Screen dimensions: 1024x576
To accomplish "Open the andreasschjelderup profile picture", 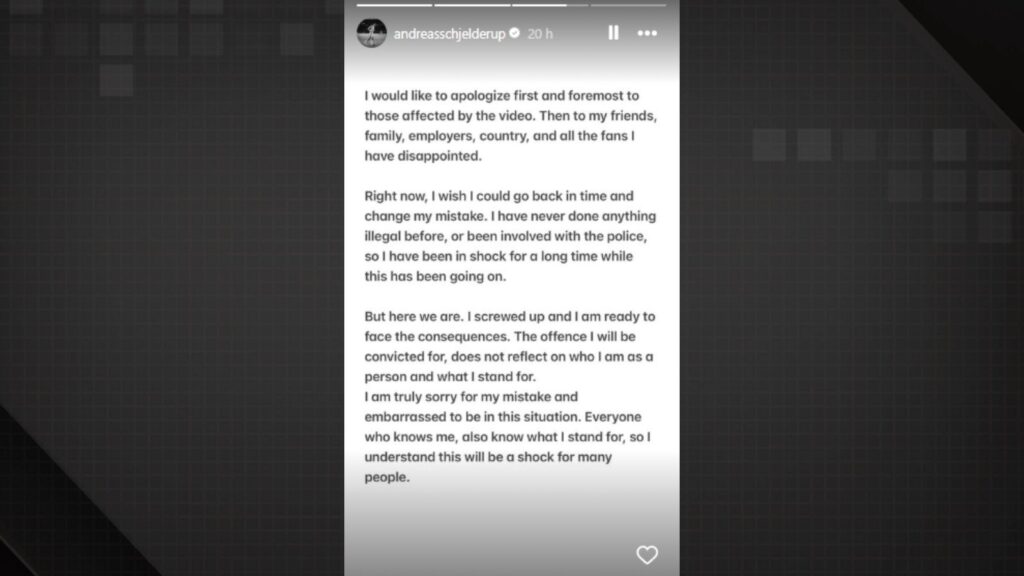I will [x=371, y=33].
